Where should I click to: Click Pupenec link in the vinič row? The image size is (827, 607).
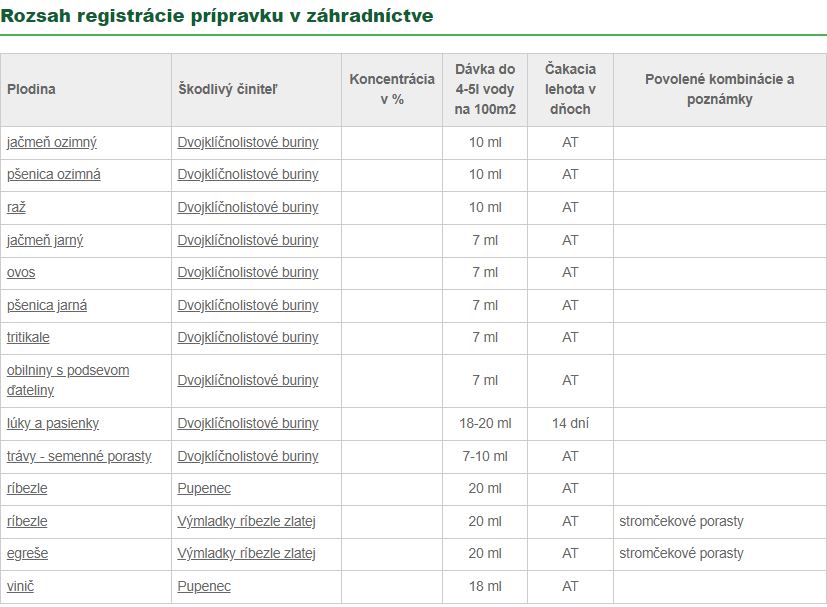[x=204, y=586]
